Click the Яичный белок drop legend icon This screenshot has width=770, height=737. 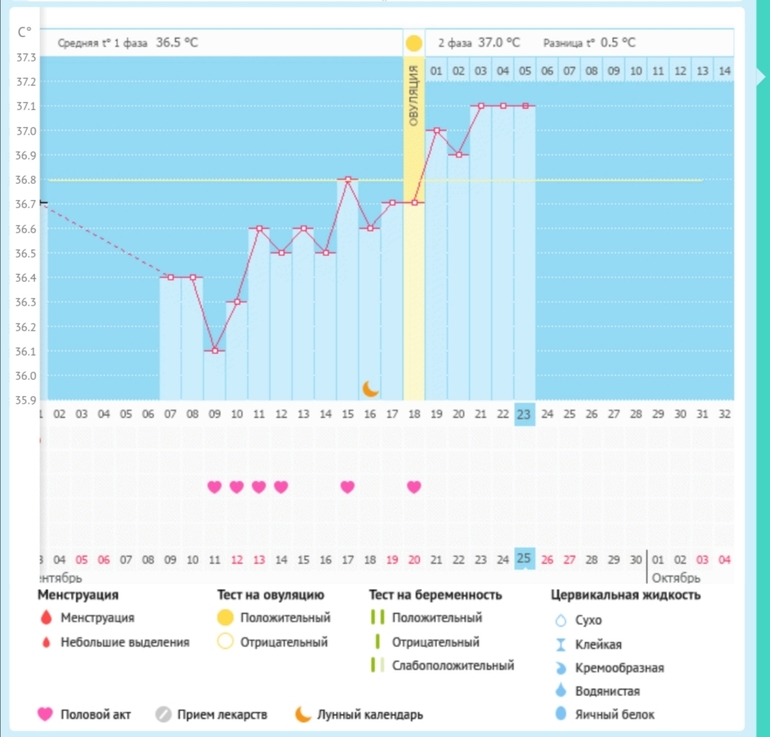(560, 714)
